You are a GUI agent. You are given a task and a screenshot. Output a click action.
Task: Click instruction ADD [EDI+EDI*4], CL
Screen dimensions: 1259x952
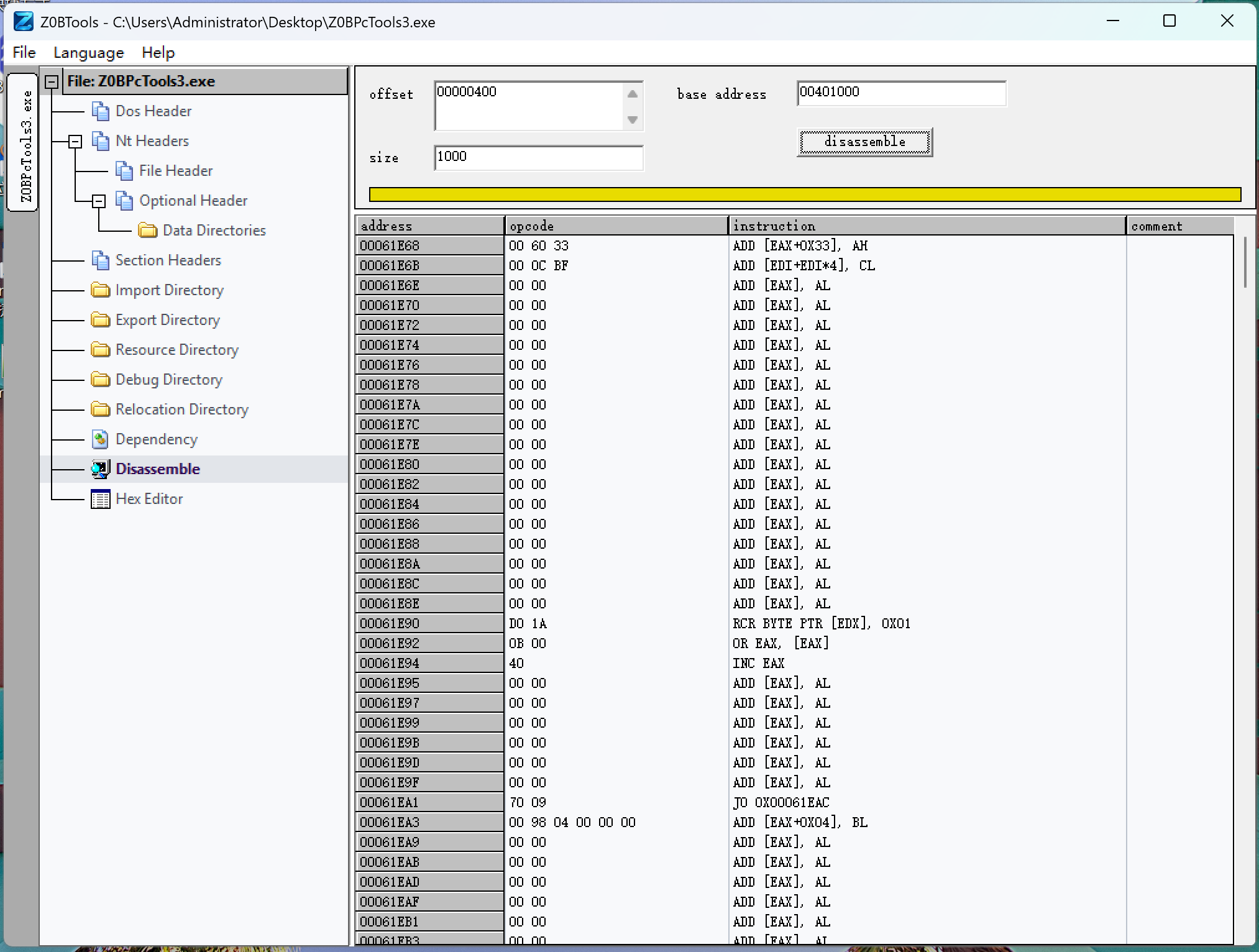(x=804, y=266)
